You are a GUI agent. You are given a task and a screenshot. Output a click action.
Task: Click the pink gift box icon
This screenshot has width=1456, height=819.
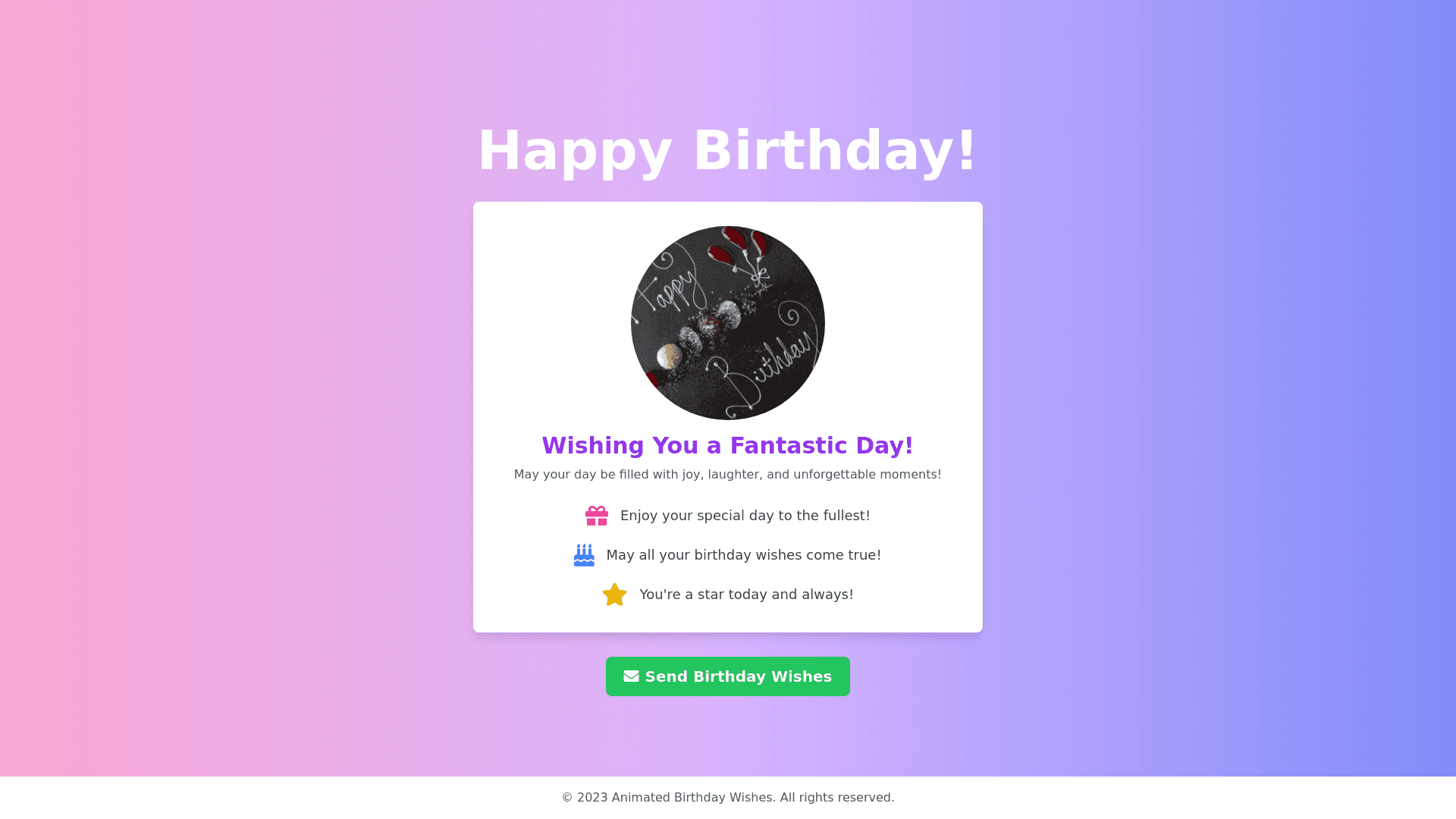(x=597, y=516)
